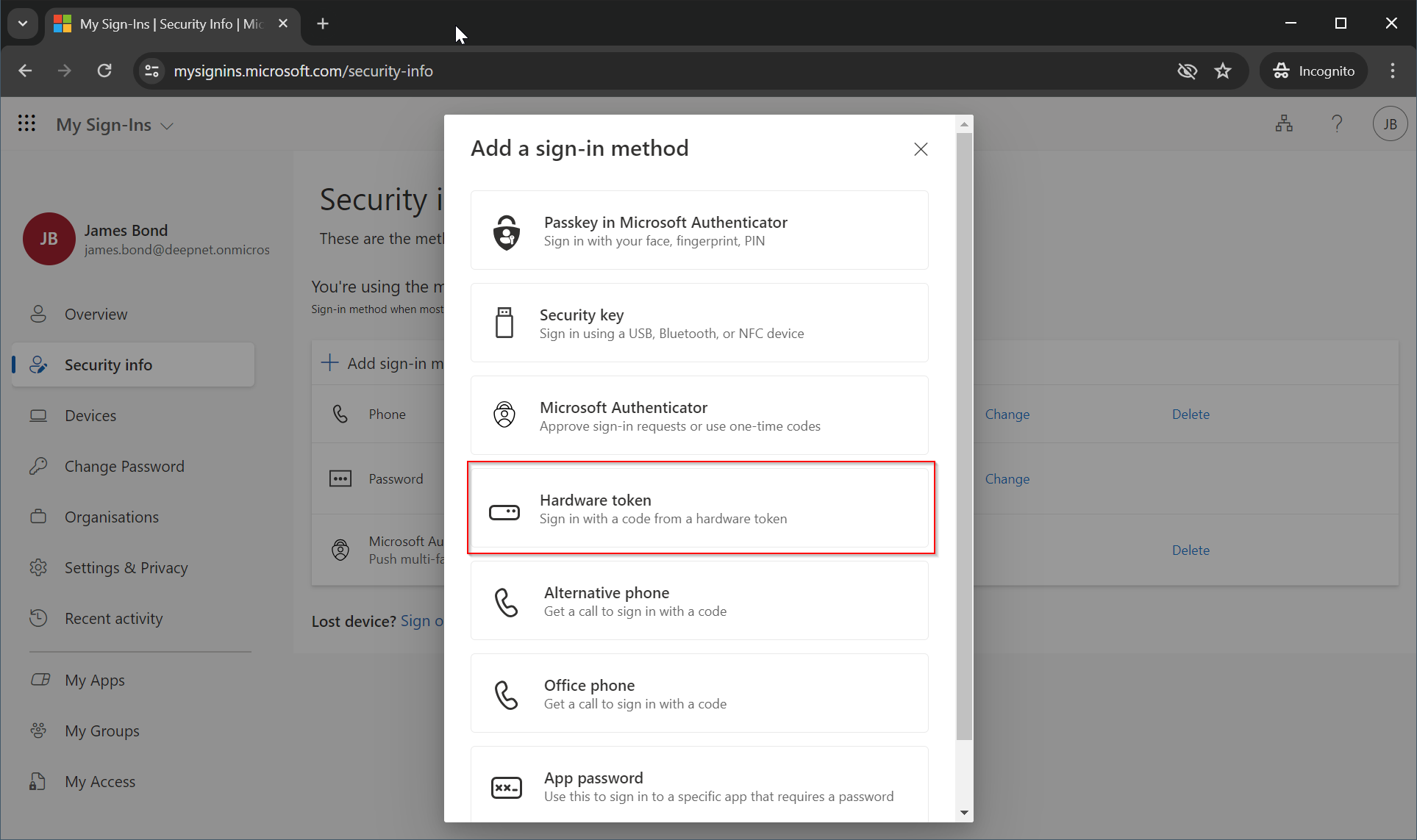Choose Passkey in Microsoft Authenticator method
The height and width of the screenshot is (840, 1417).
point(699,231)
